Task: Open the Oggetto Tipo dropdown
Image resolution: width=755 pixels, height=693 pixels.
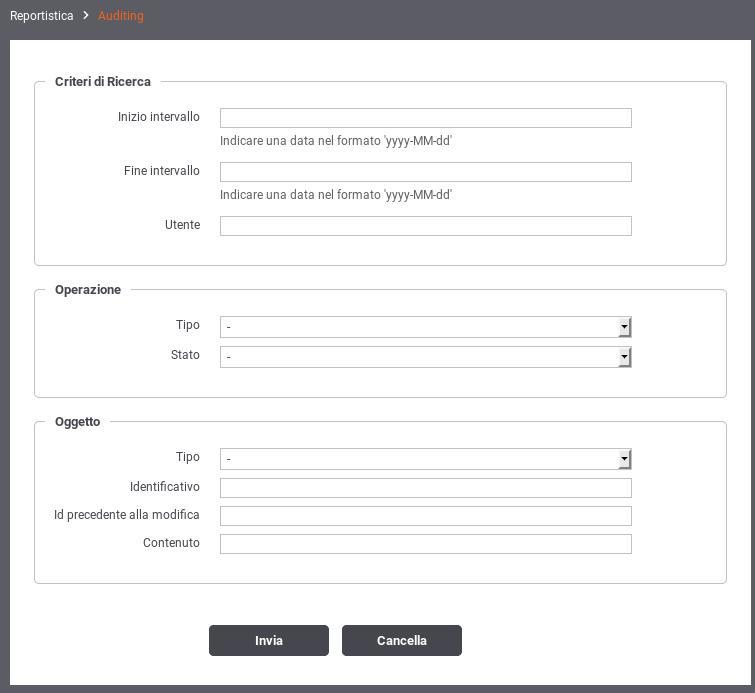Action: (426, 459)
